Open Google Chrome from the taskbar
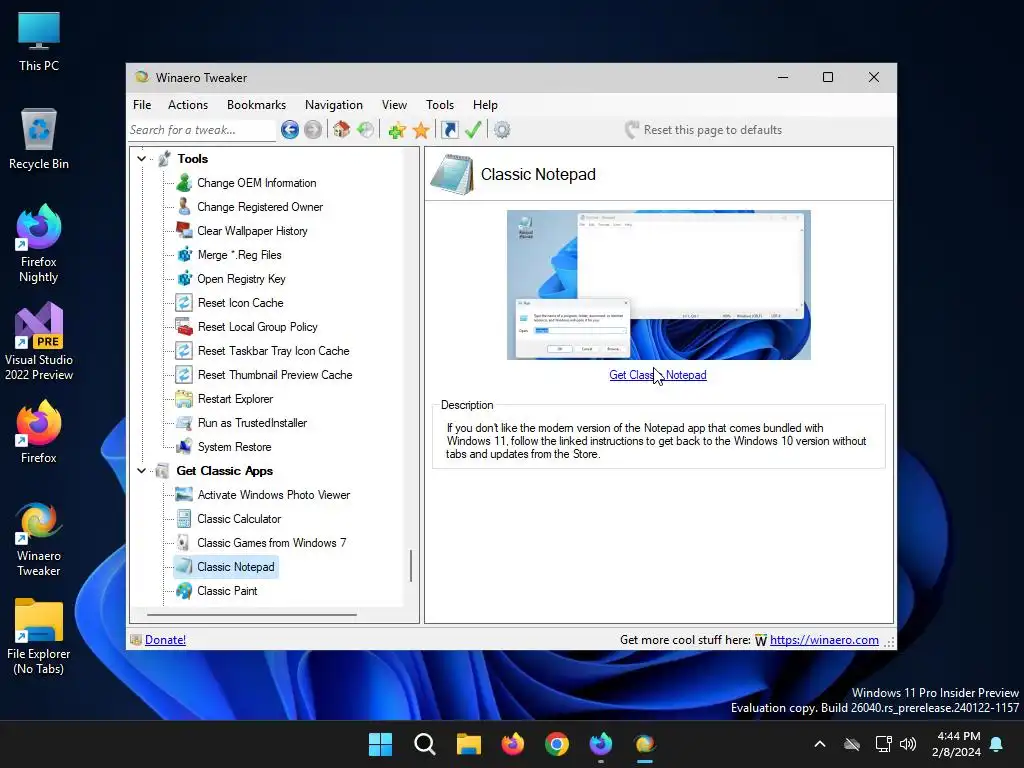Screen dimensions: 1024x768 [556, 744]
